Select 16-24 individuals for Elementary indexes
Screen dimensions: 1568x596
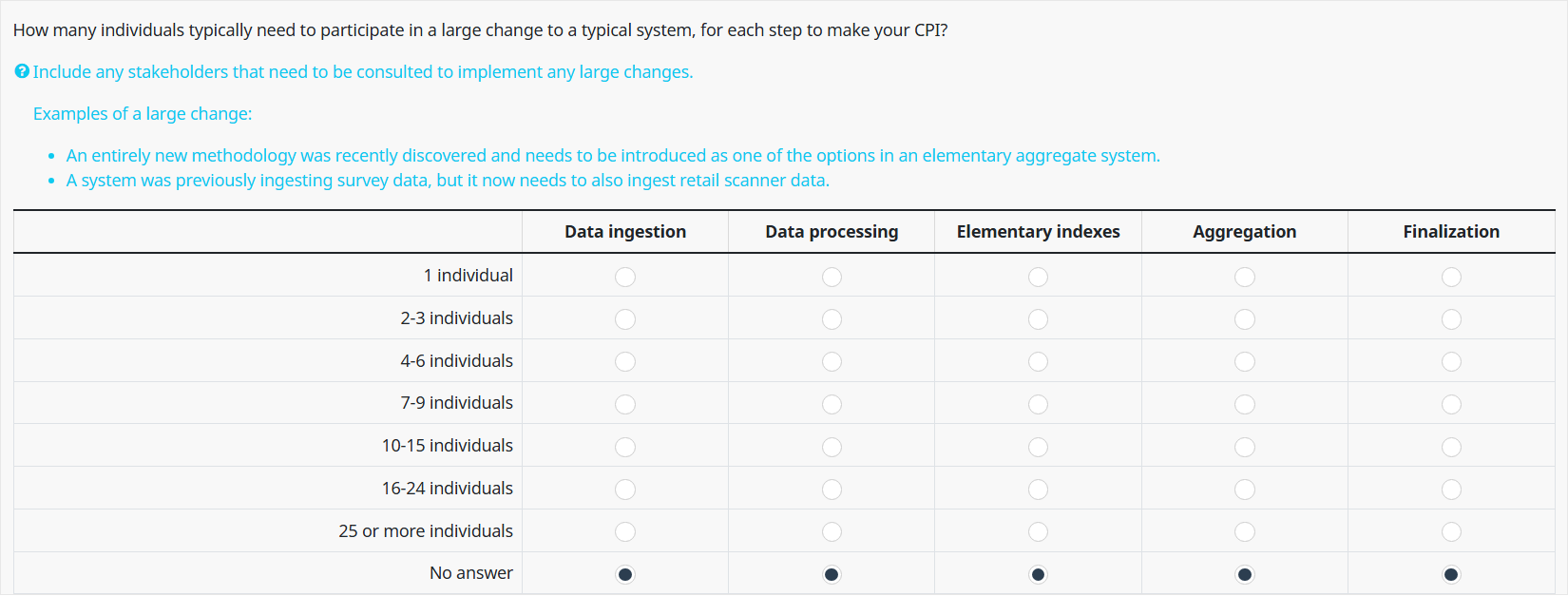[x=1038, y=490]
